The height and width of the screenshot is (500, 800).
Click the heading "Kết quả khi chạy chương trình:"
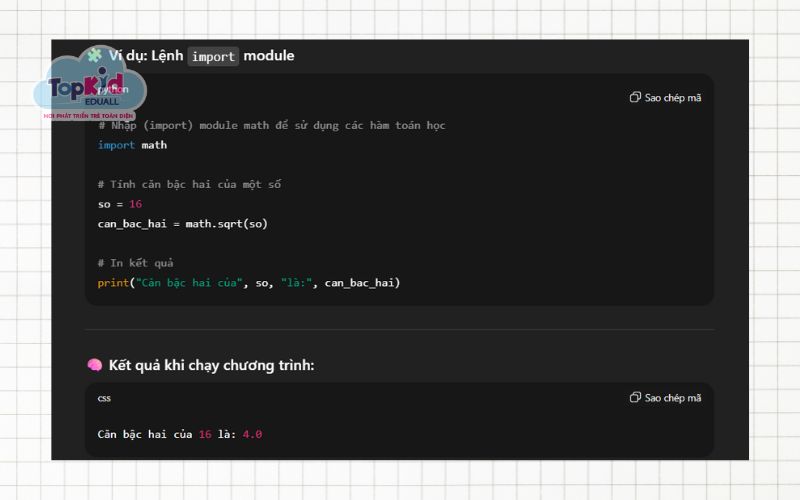pos(211,365)
